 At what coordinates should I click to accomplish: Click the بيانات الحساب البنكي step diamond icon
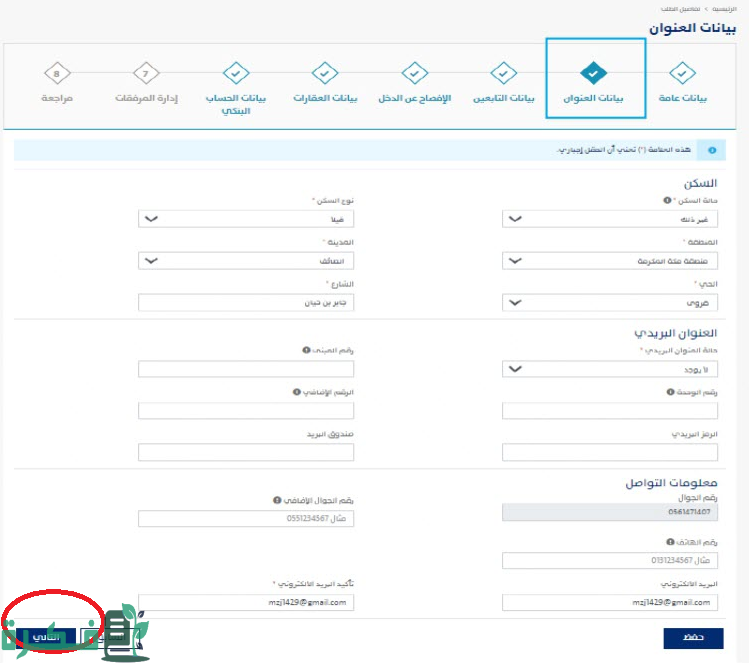[x=236, y=73]
